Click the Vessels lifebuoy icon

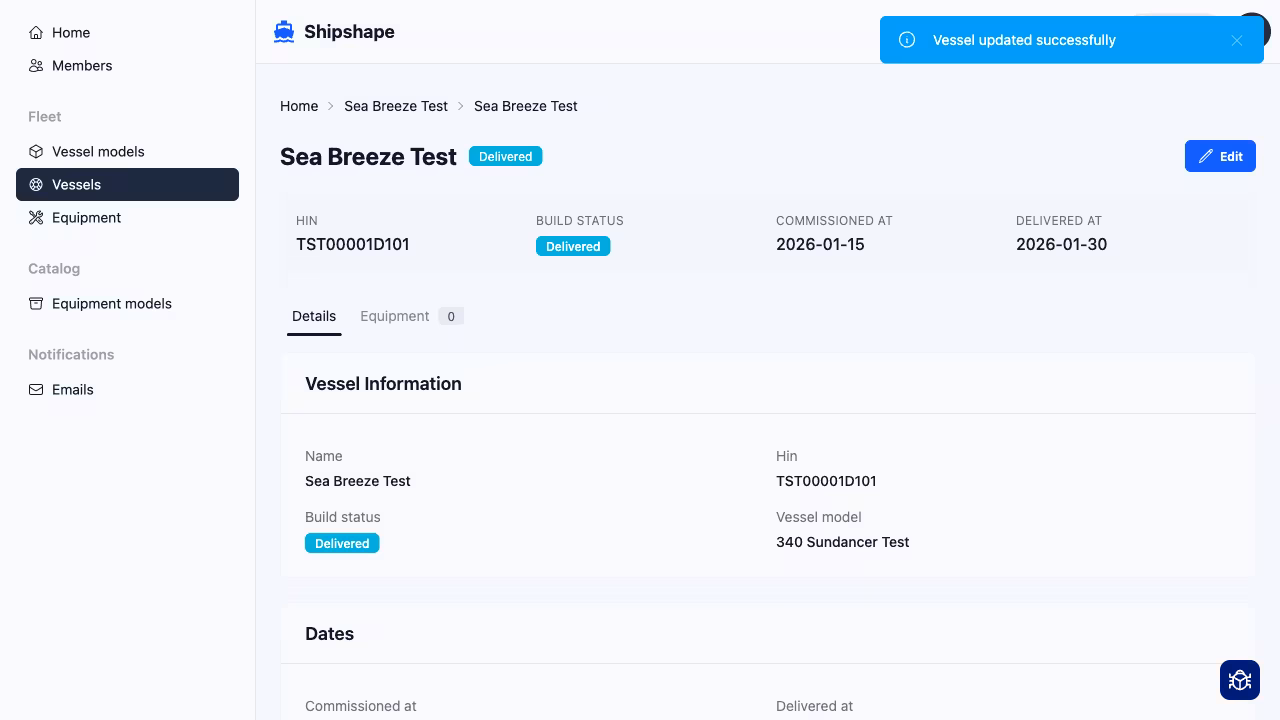(x=36, y=185)
